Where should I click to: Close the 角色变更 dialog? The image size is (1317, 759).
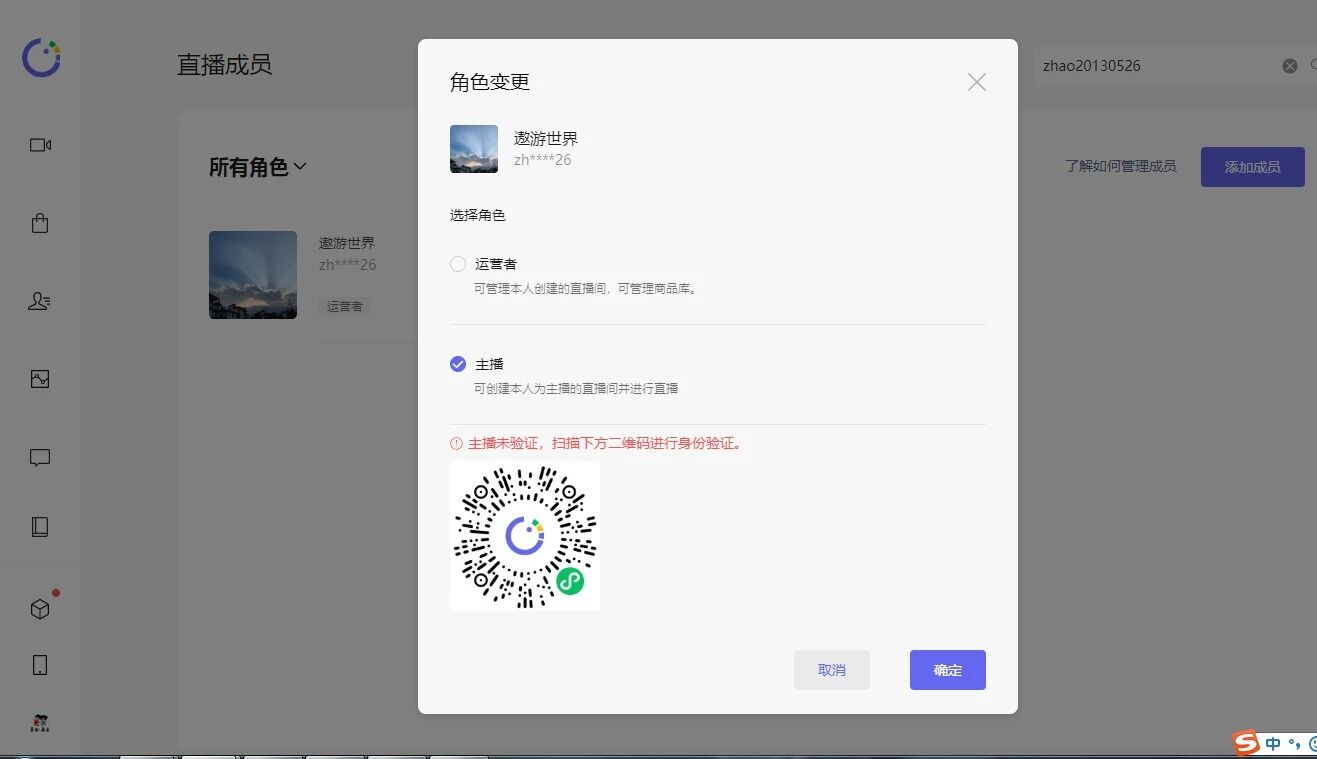pos(977,82)
